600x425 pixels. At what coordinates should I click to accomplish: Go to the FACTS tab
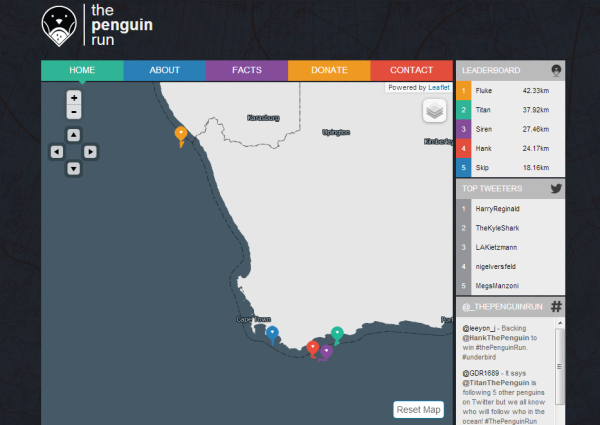coord(247,70)
